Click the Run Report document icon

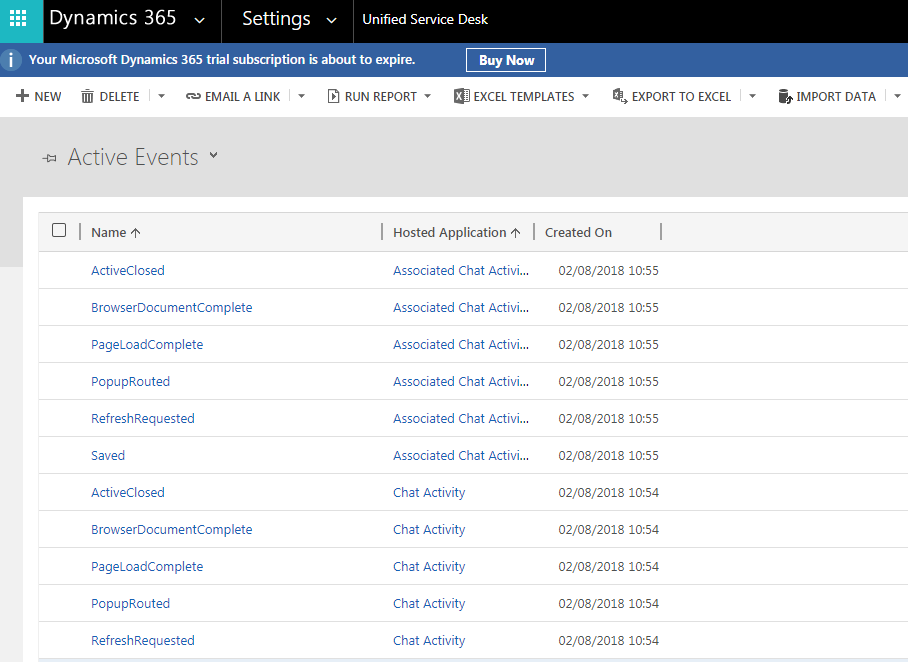tap(334, 96)
